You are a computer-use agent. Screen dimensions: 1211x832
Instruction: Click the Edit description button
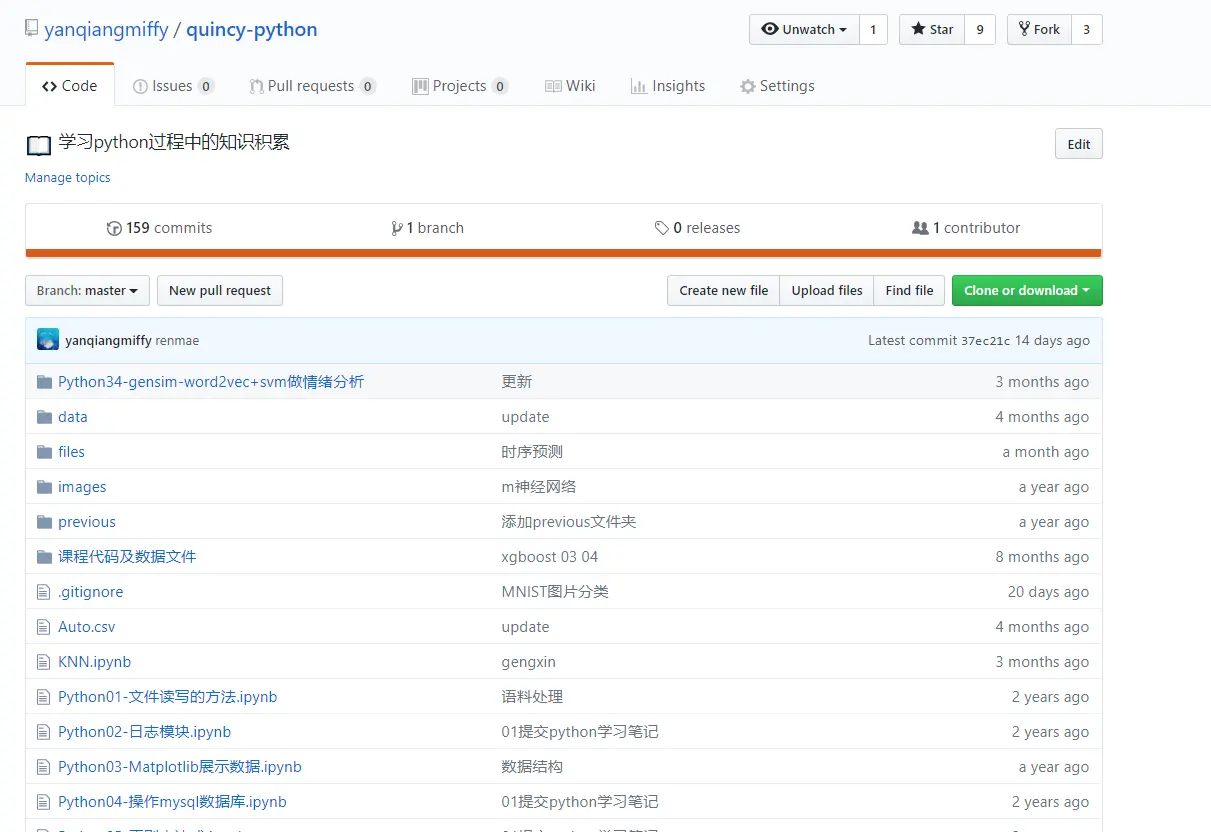coord(1079,144)
